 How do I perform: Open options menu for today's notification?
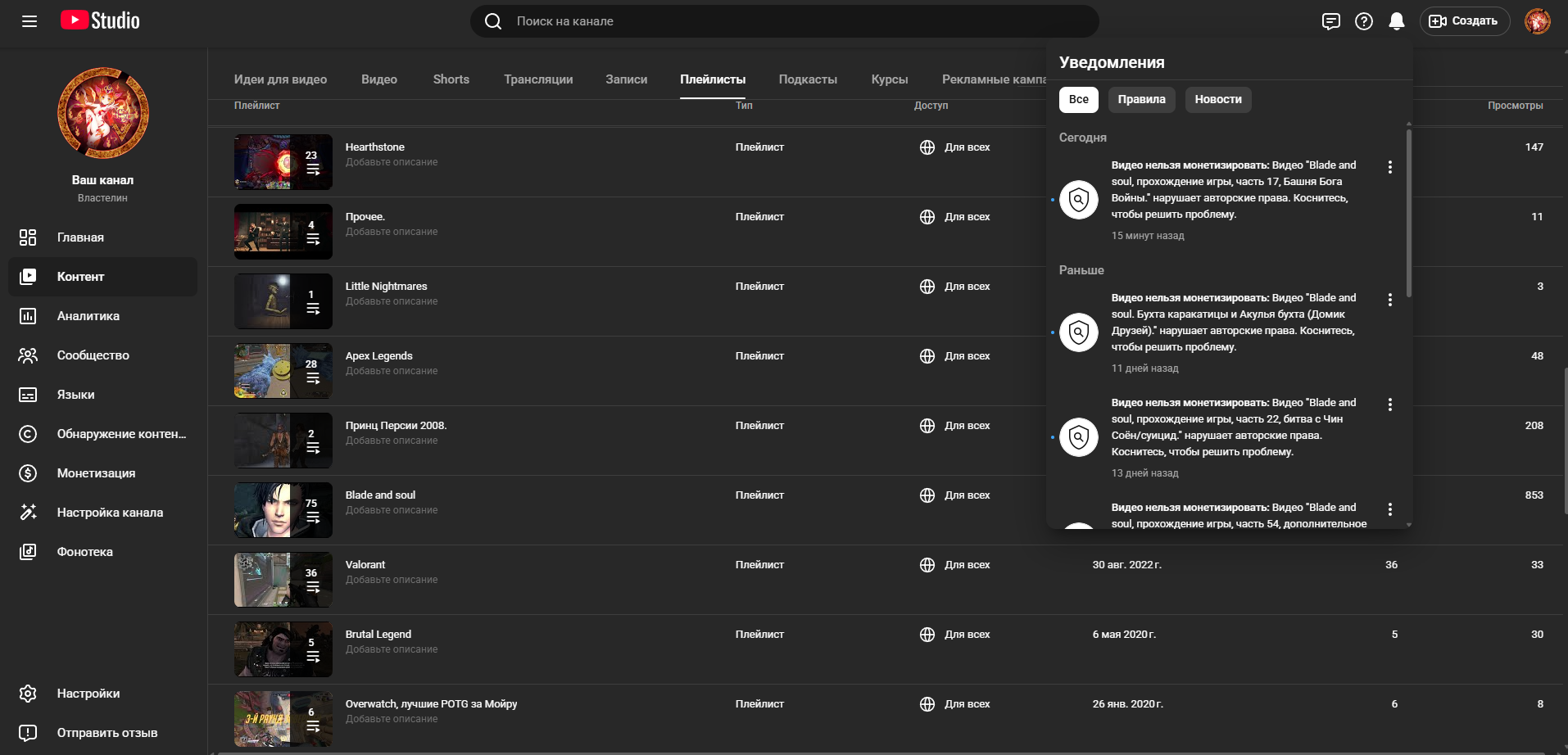tap(1390, 167)
